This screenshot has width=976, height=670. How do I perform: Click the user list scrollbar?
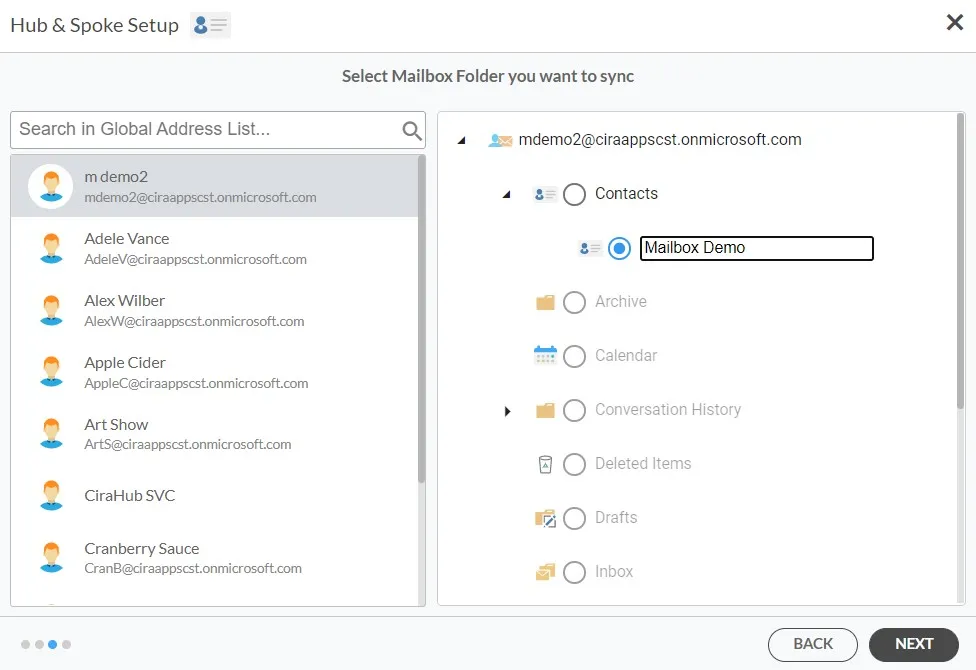[421, 319]
